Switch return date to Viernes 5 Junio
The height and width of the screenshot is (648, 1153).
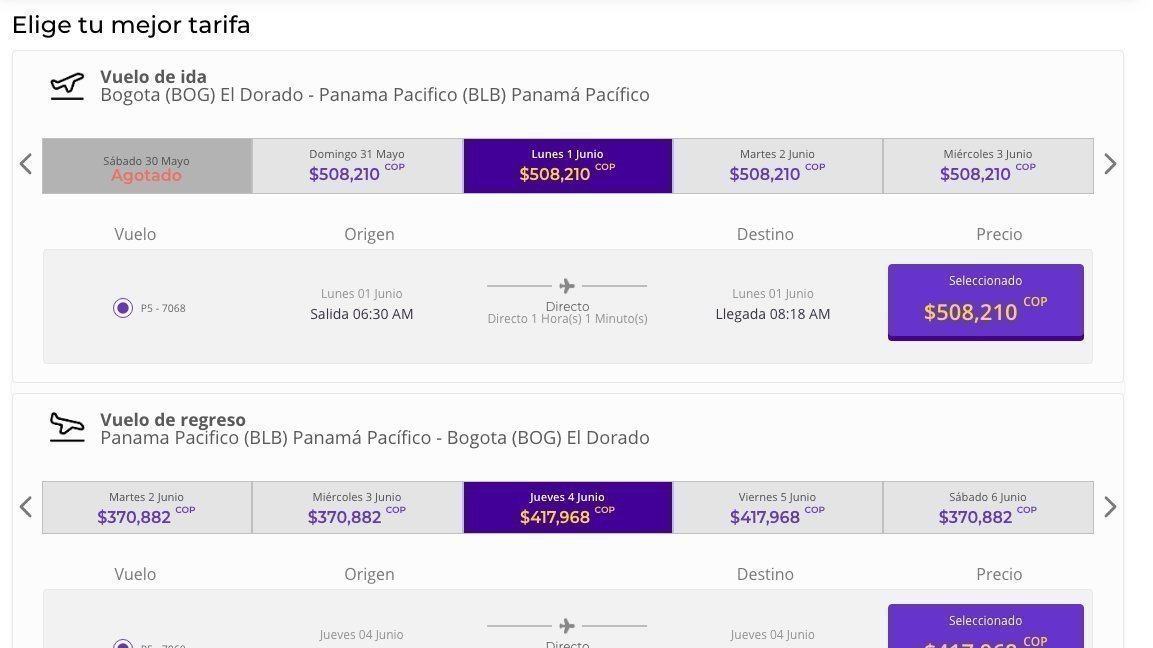(x=777, y=508)
